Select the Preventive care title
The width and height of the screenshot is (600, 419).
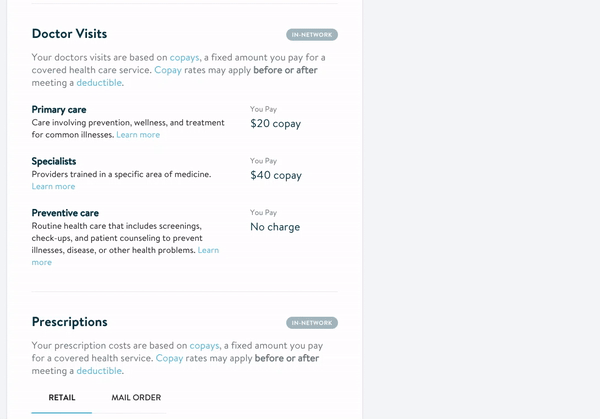coord(65,213)
